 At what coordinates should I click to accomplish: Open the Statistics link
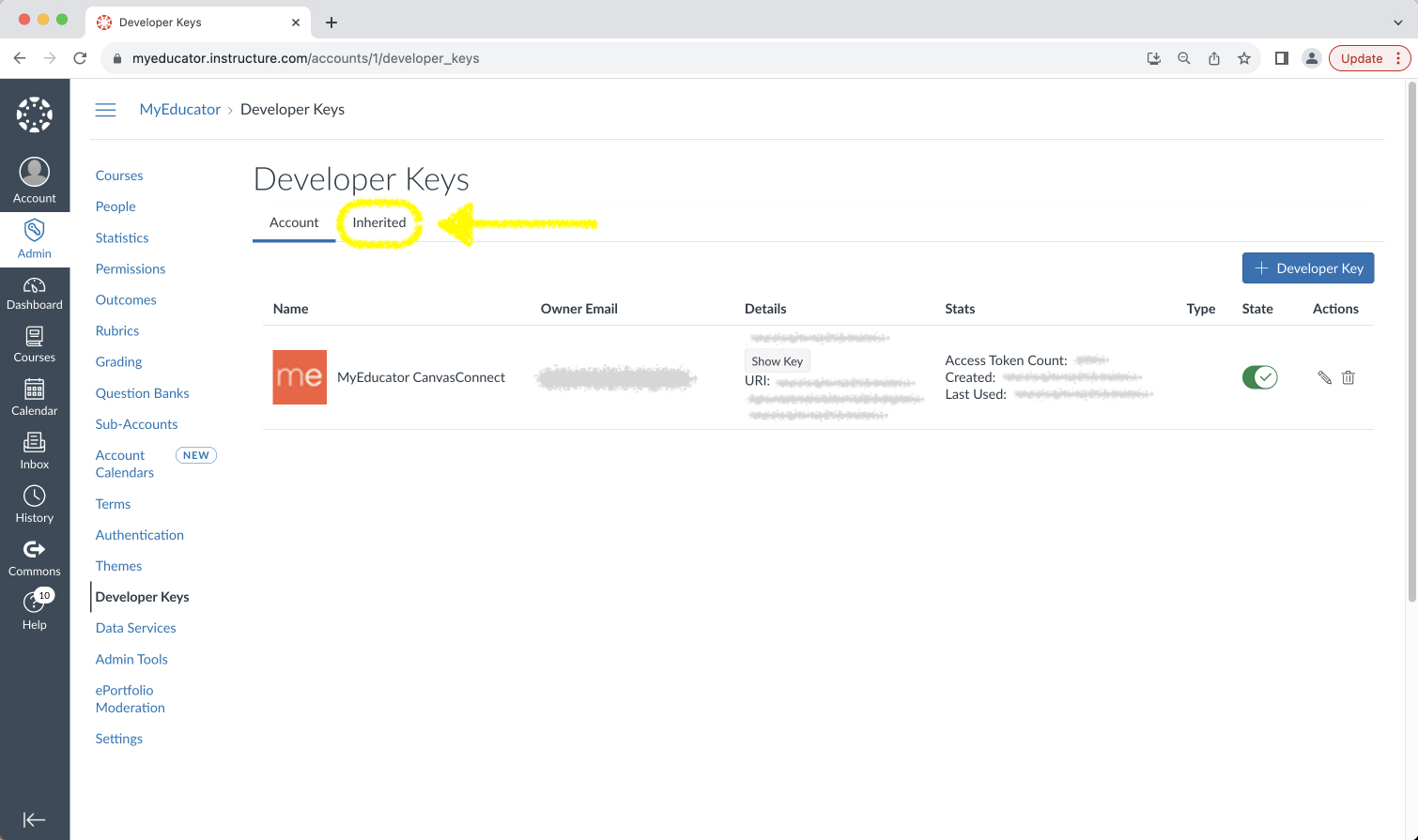122,238
